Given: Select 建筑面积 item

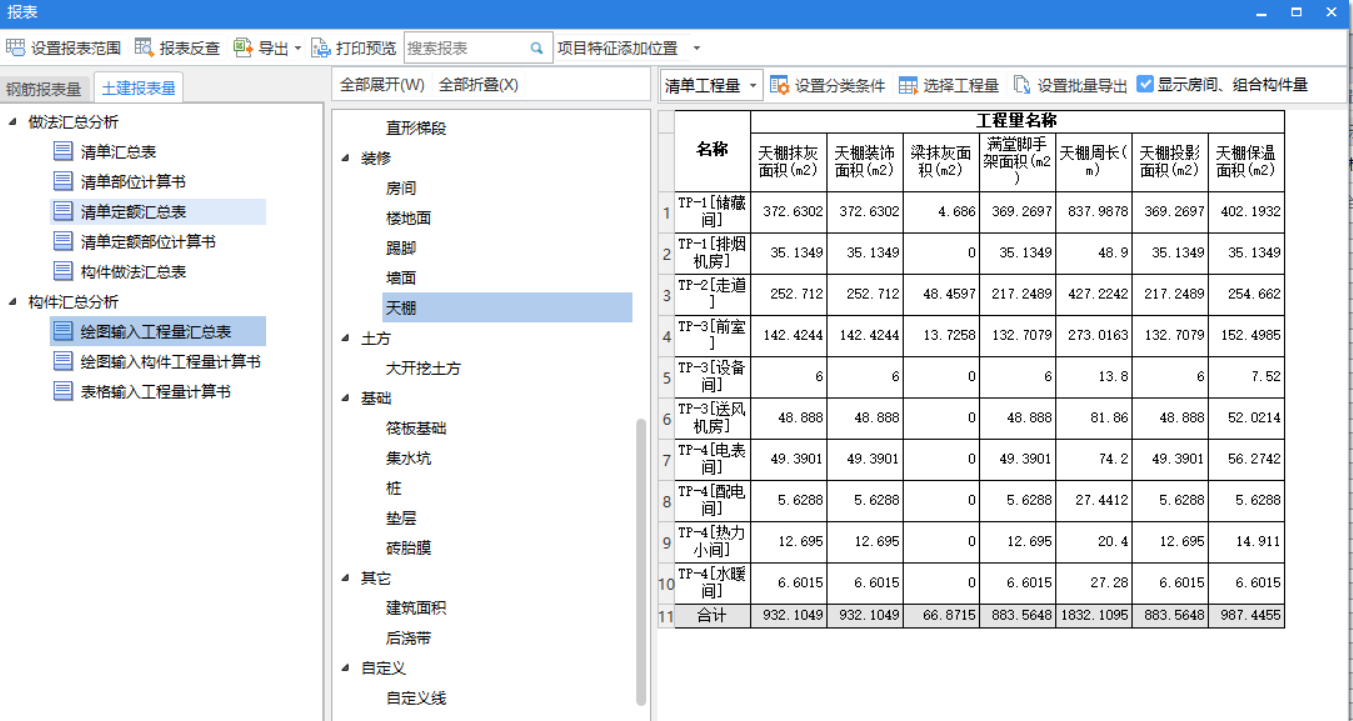Looking at the screenshot, I should click(416, 608).
